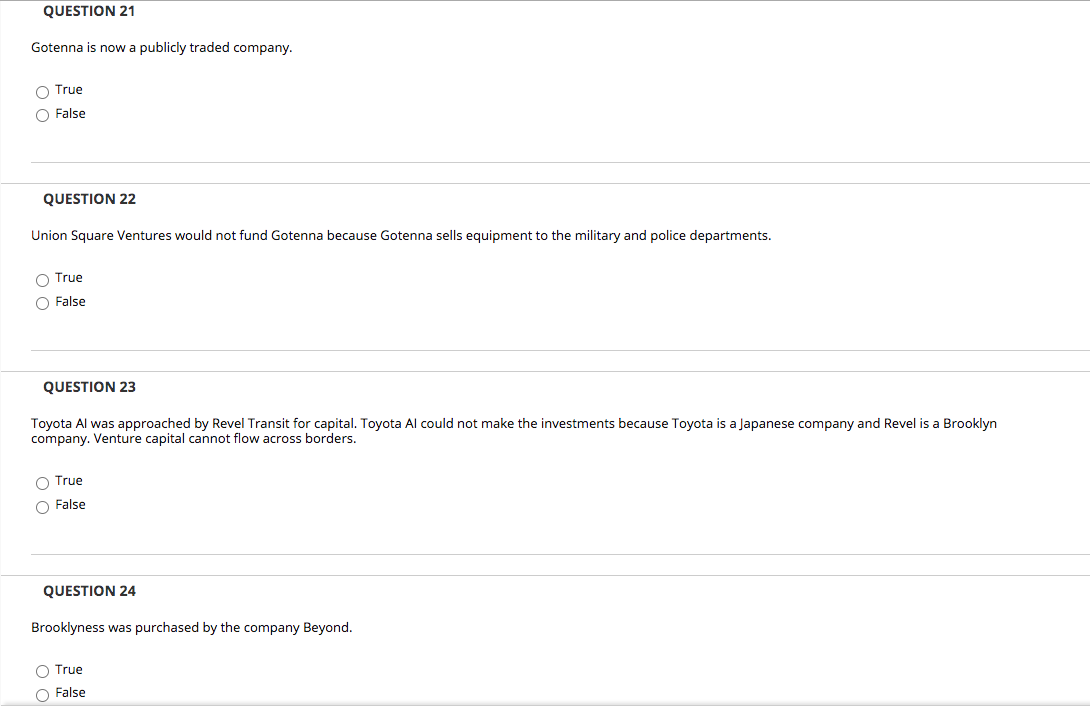
Task: Select True for Question 21
Action: coord(42,91)
